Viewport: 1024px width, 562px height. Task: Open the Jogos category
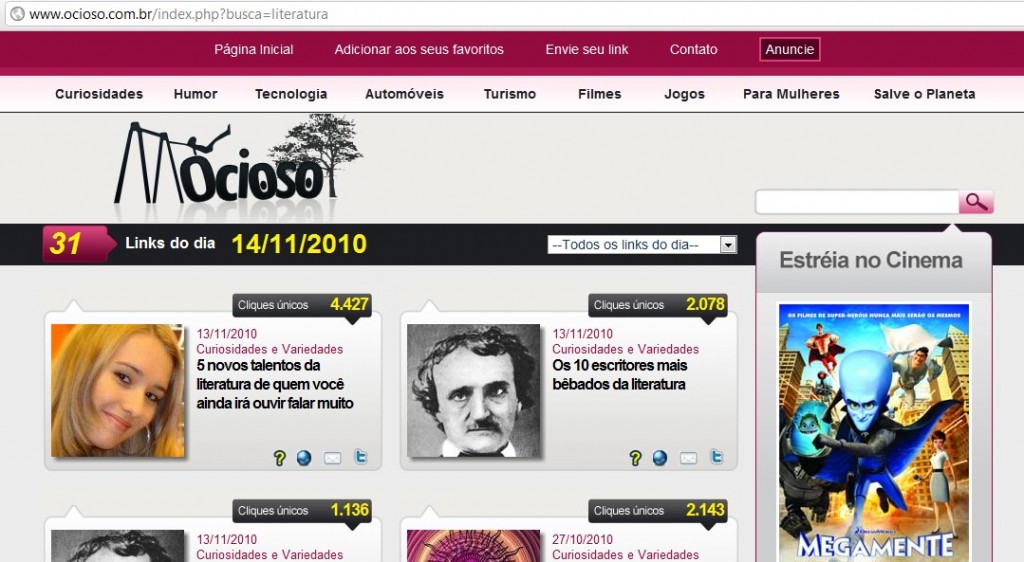point(684,94)
